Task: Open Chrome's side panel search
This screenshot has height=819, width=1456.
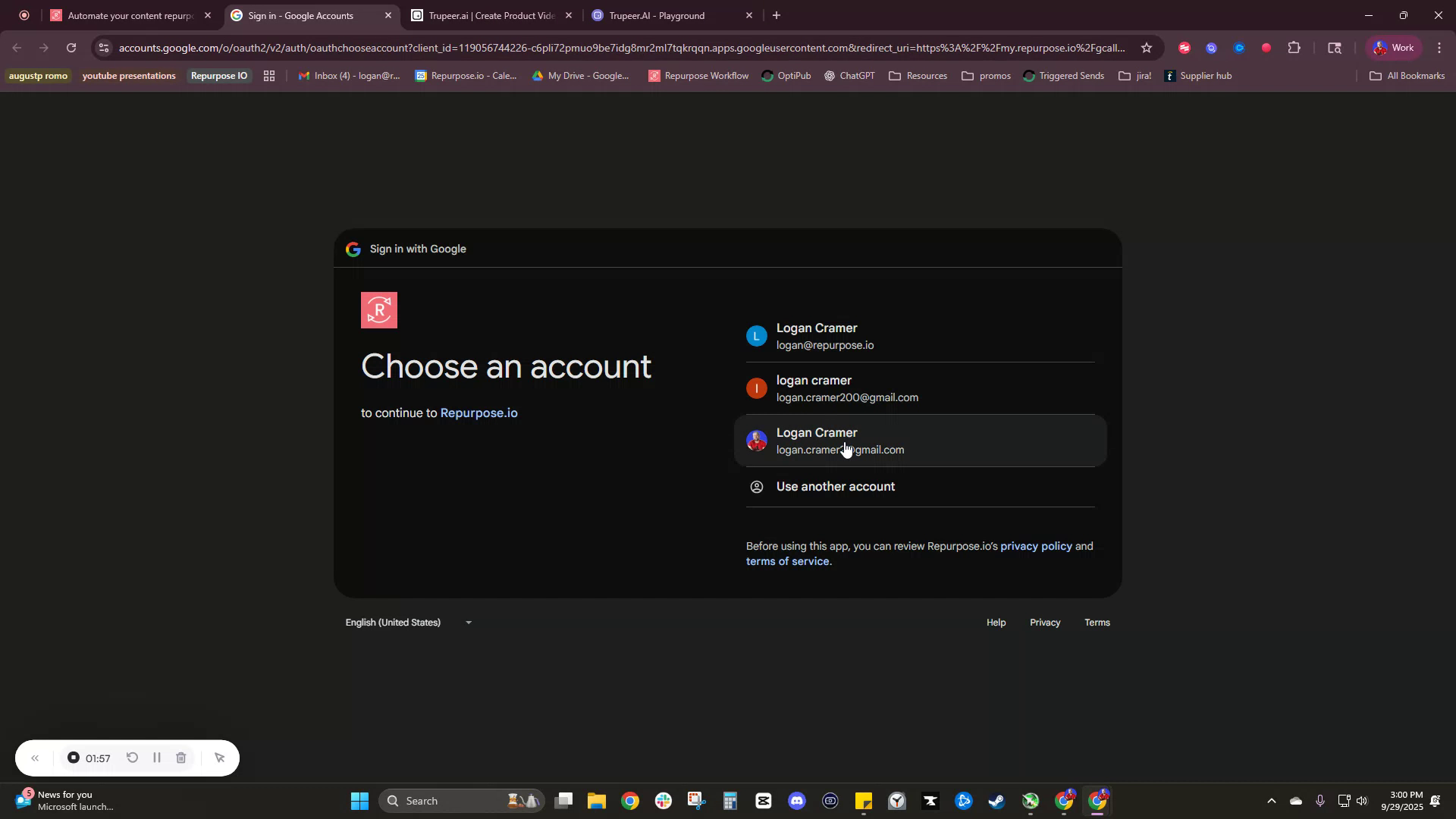Action: [1334, 48]
